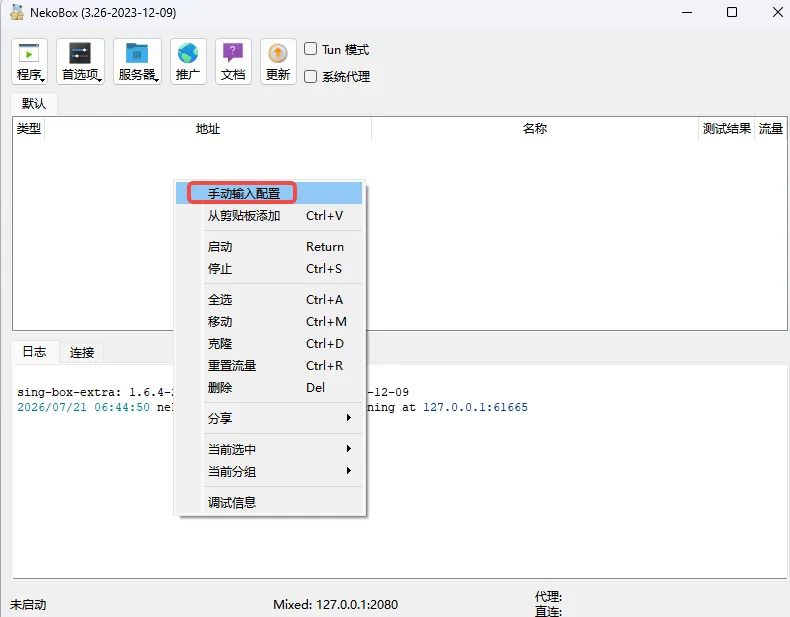Switch to the 连接 connections tab
The height and width of the screenshot is (617, 790).
tap(82, 353)
